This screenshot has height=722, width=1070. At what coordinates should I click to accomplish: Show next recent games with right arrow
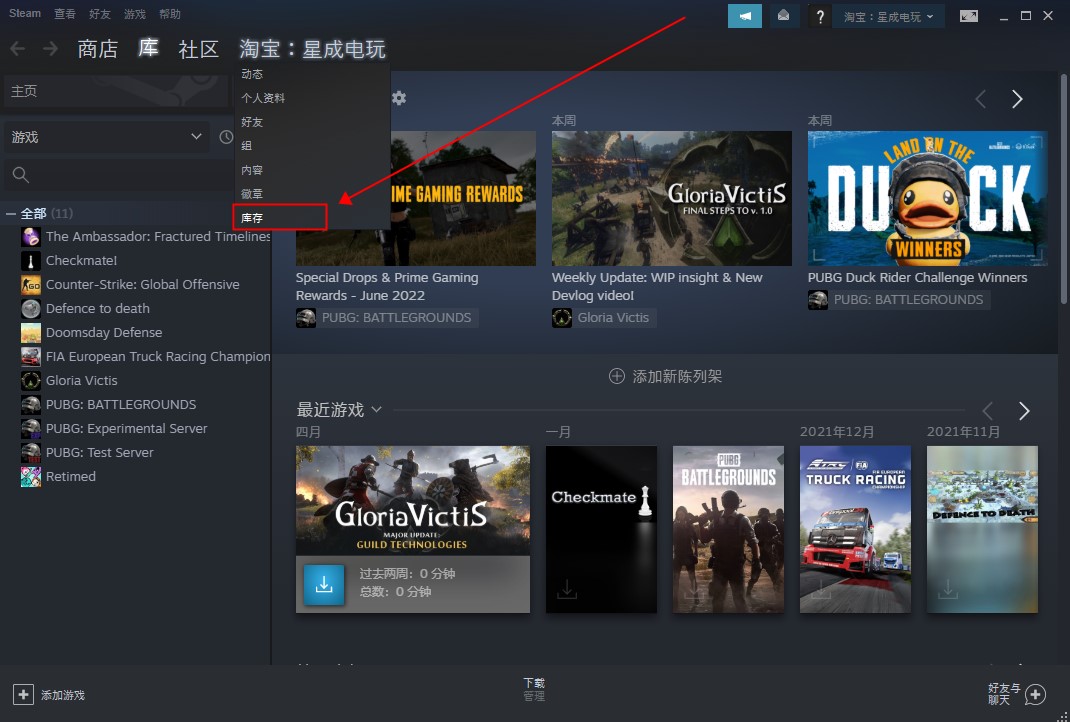pyautogui.click(x=1024, y=411)
